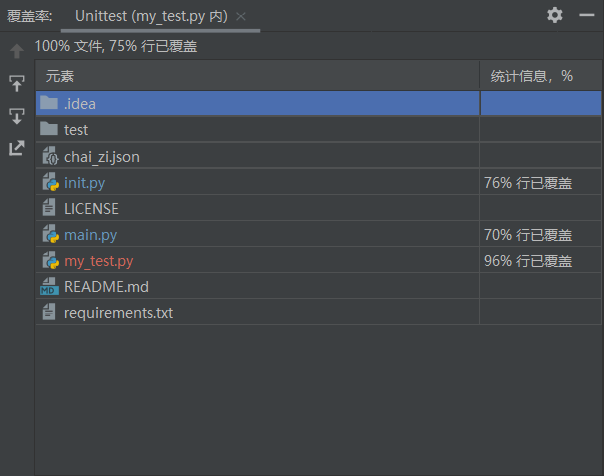Open the gear settings icon
The height and width of the screenshot is (476, 604).
[x=555, y=15]
